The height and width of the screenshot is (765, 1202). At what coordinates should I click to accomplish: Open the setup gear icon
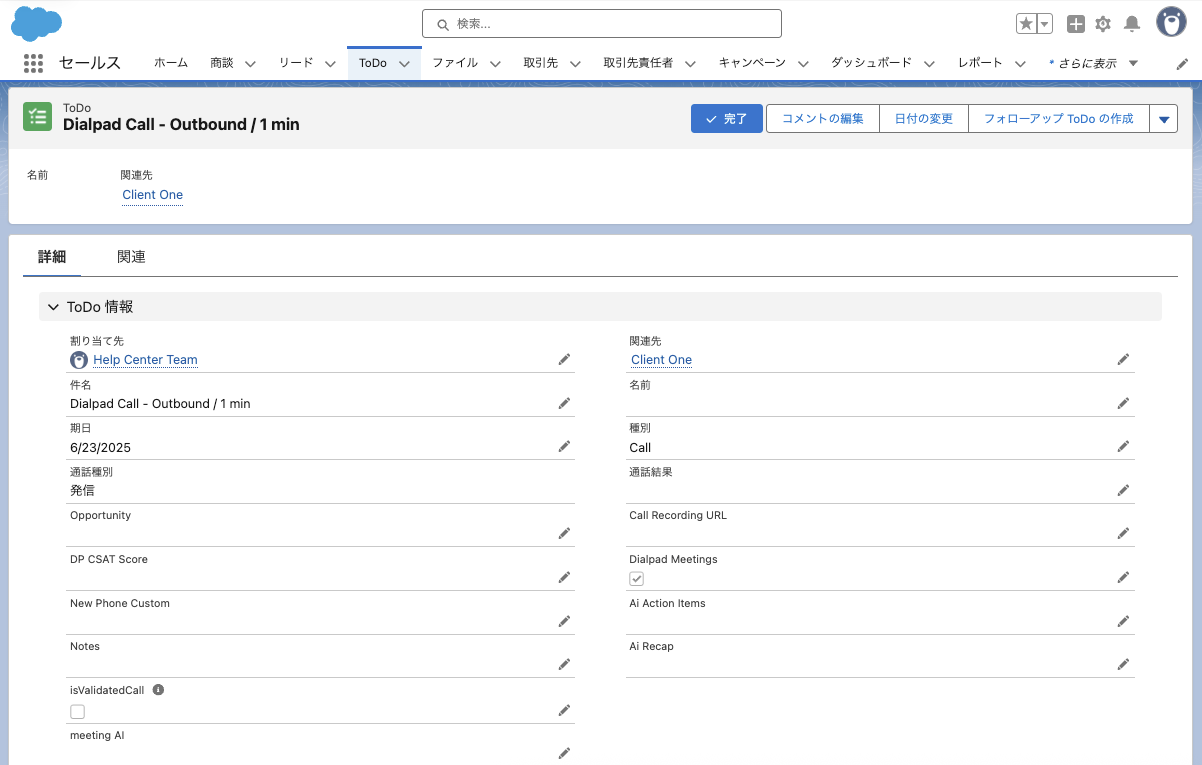click(x=1103, y=24)
